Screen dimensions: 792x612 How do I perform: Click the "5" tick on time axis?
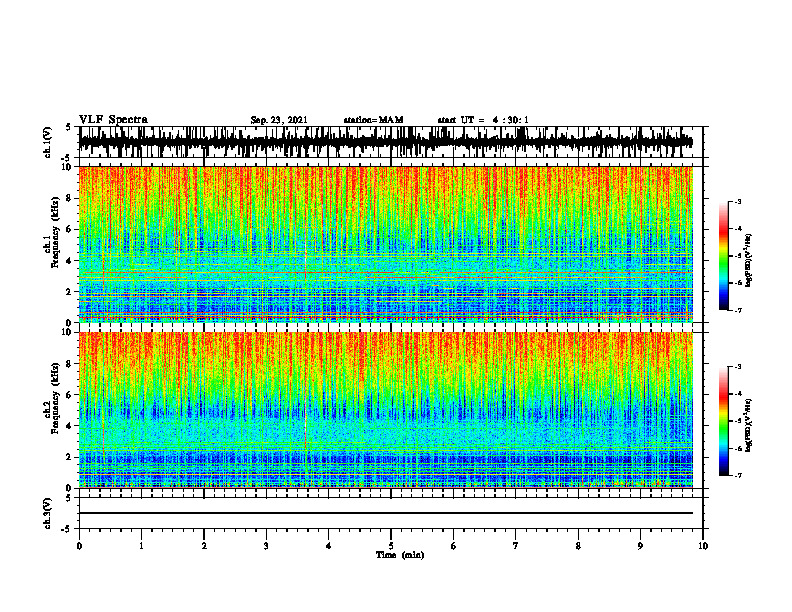(391, 546)
